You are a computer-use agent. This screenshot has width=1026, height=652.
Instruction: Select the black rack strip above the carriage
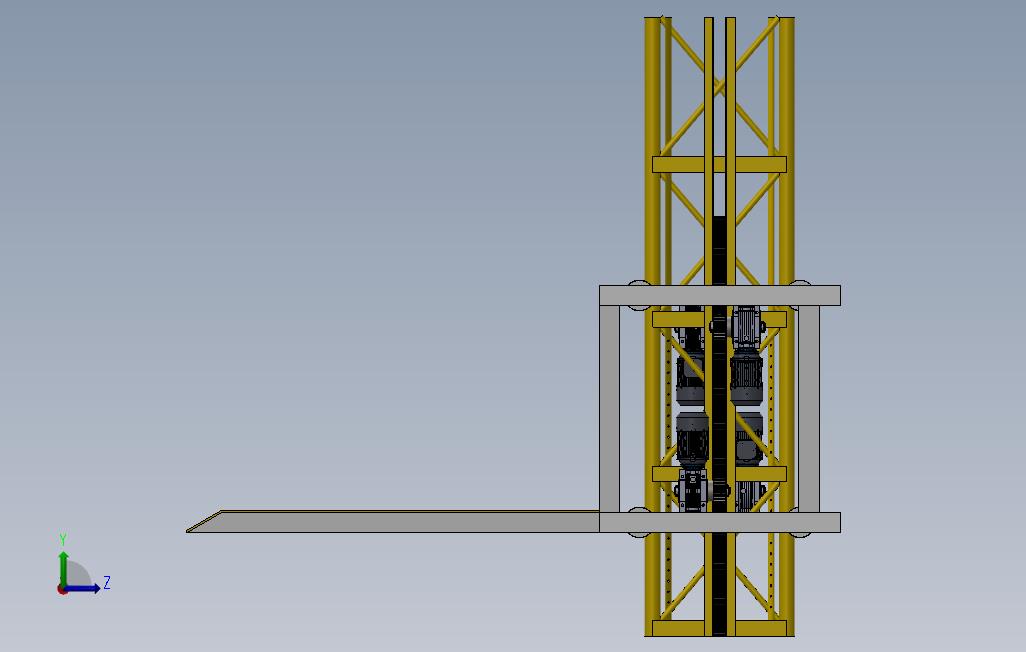point(719,250)
